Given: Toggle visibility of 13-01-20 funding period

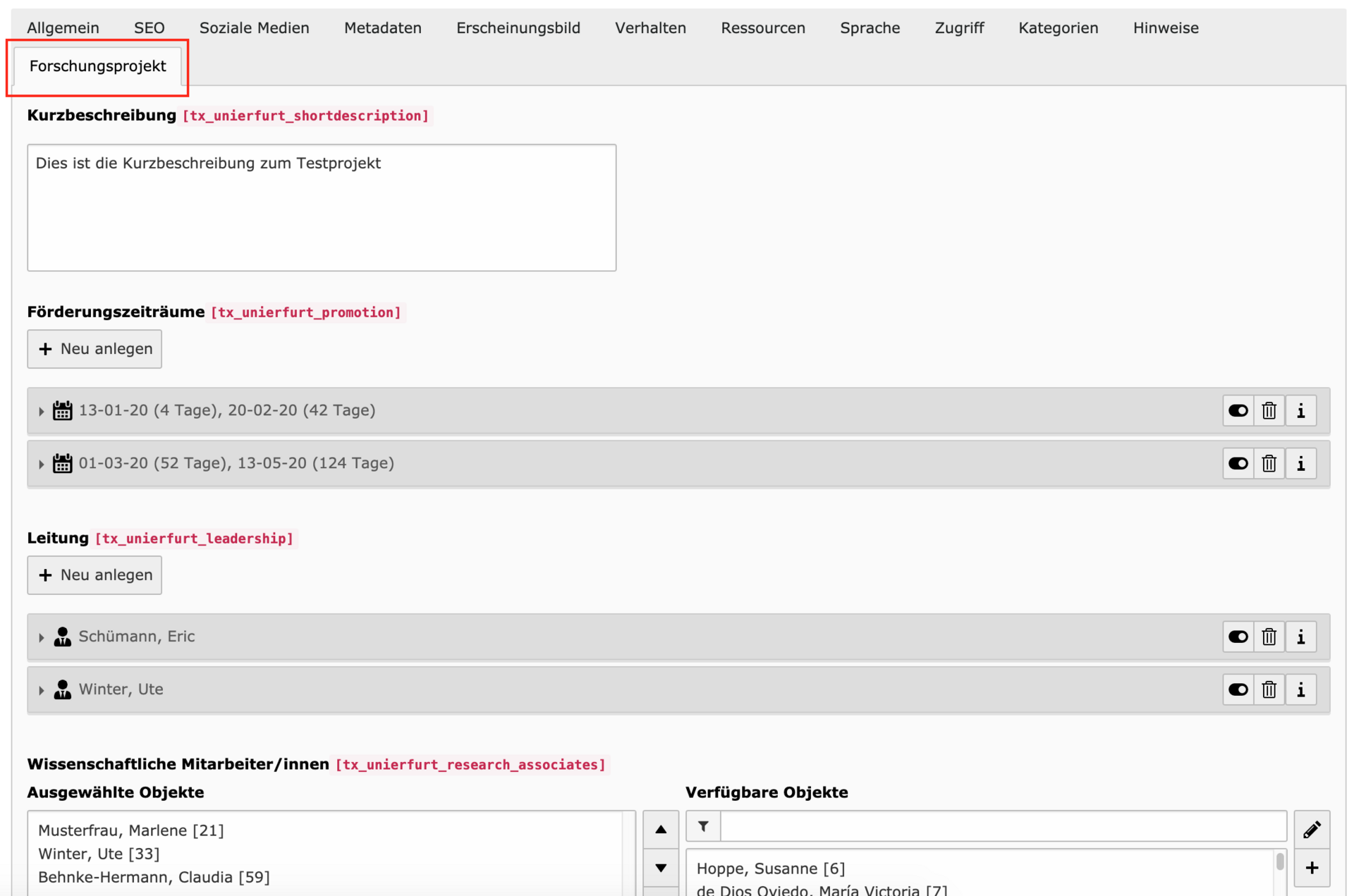Looking at the screenshot, I should [x=1238, y=410].
